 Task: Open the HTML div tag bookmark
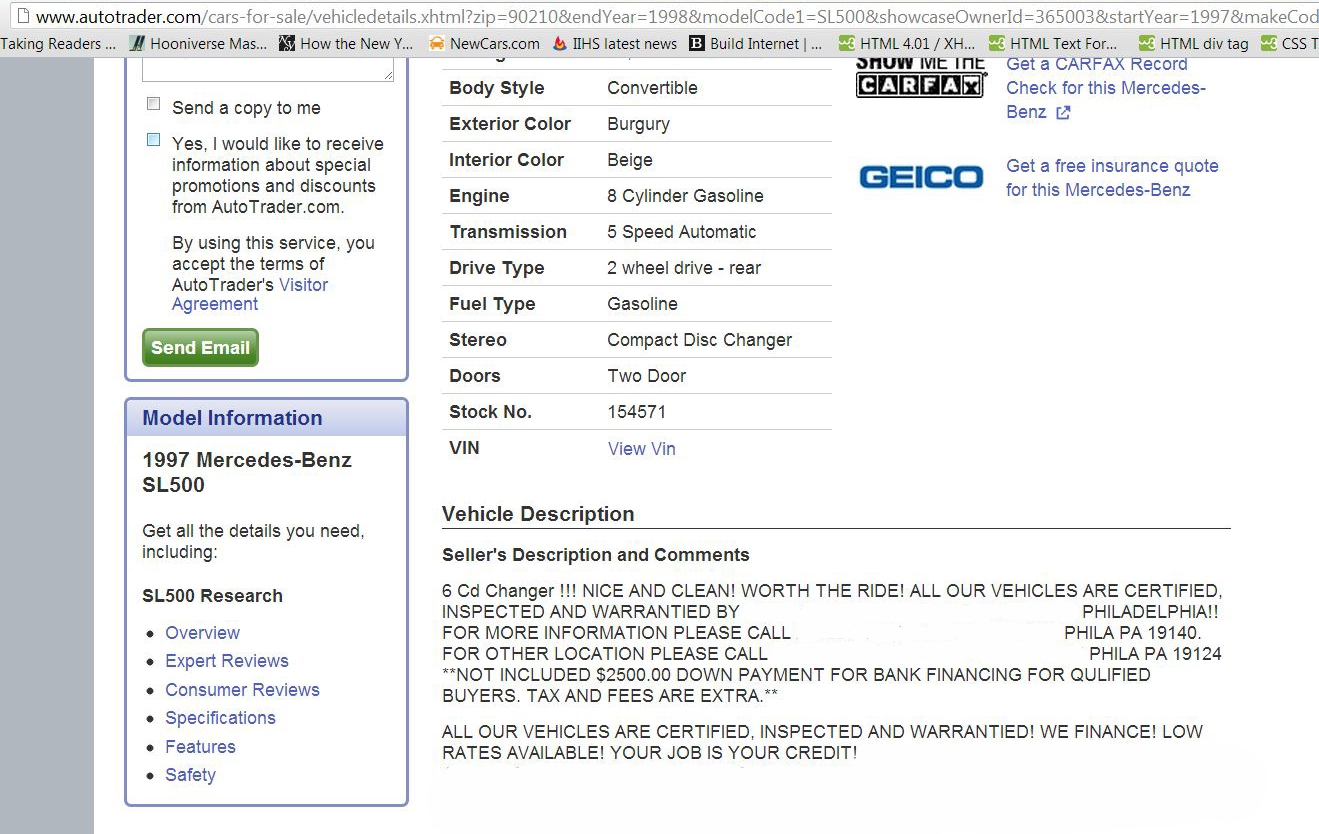click(1193, 44)
